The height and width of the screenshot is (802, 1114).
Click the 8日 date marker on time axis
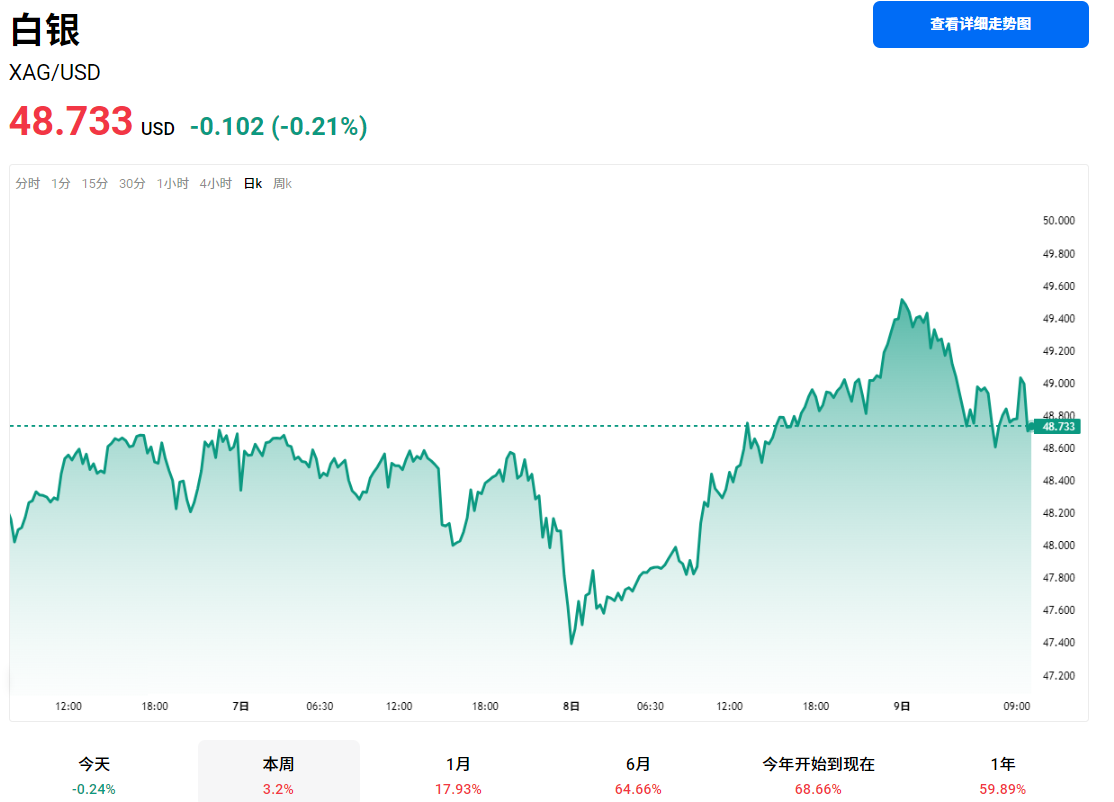coord(571,706)
